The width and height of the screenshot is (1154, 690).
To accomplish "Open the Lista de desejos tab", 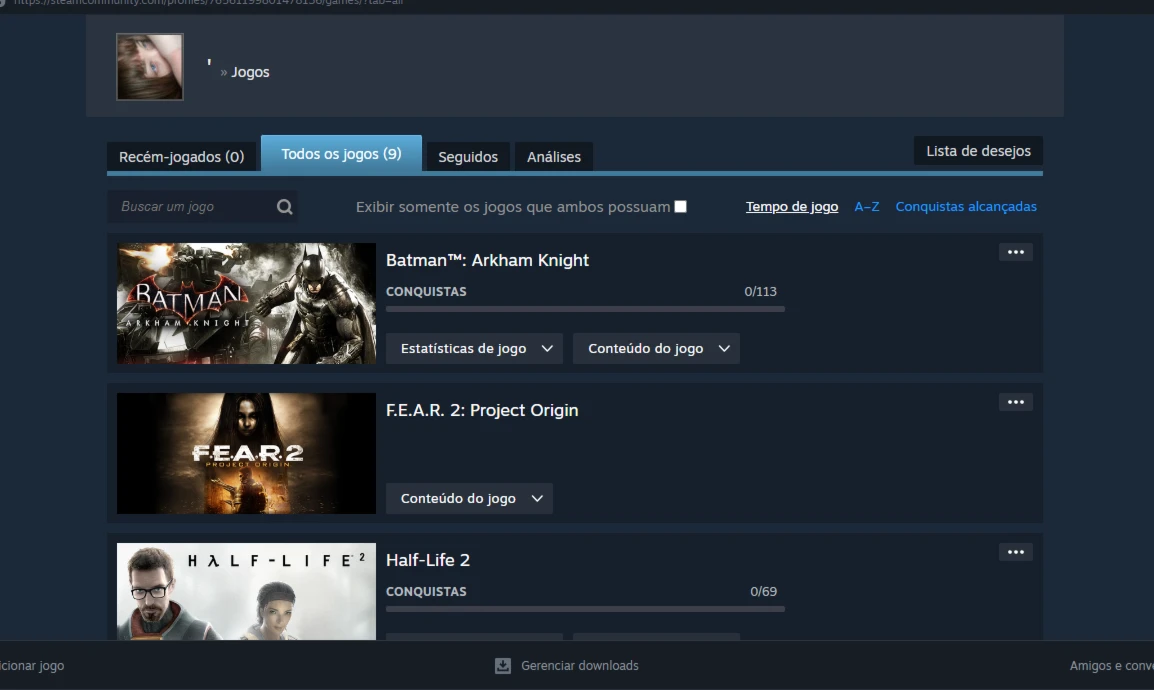I will click(x=978, y=151).
